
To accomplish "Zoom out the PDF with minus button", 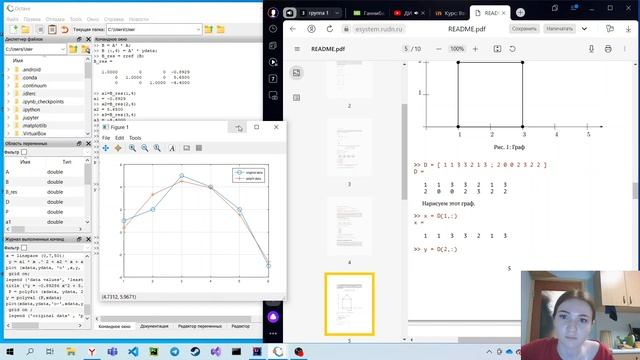I will tap(439, 49).
